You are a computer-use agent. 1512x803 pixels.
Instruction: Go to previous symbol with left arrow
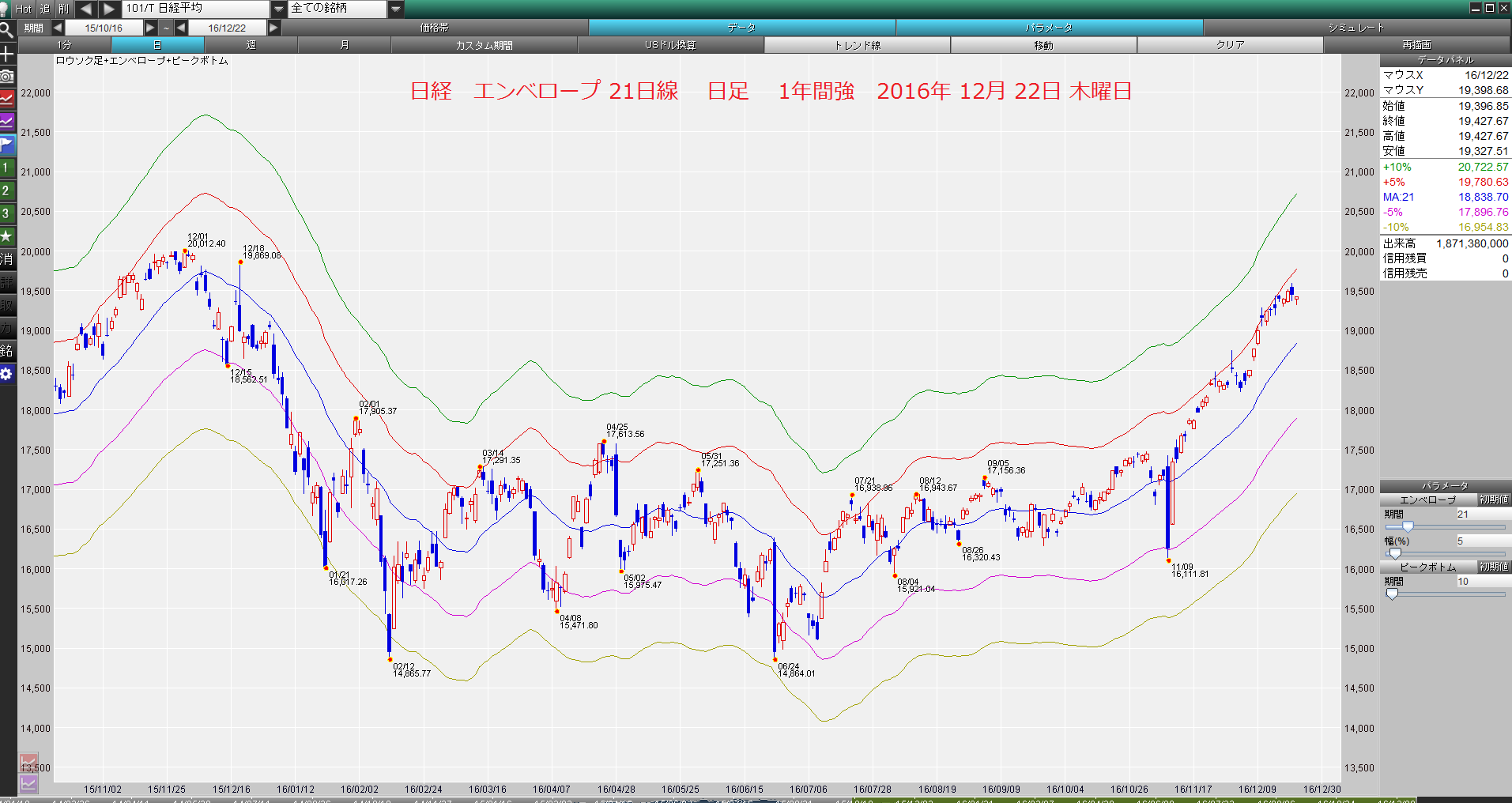point(86,9)
